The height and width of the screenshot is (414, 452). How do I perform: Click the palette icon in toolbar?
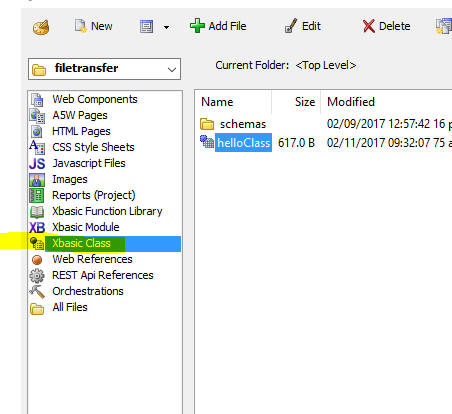pos(41,27)
